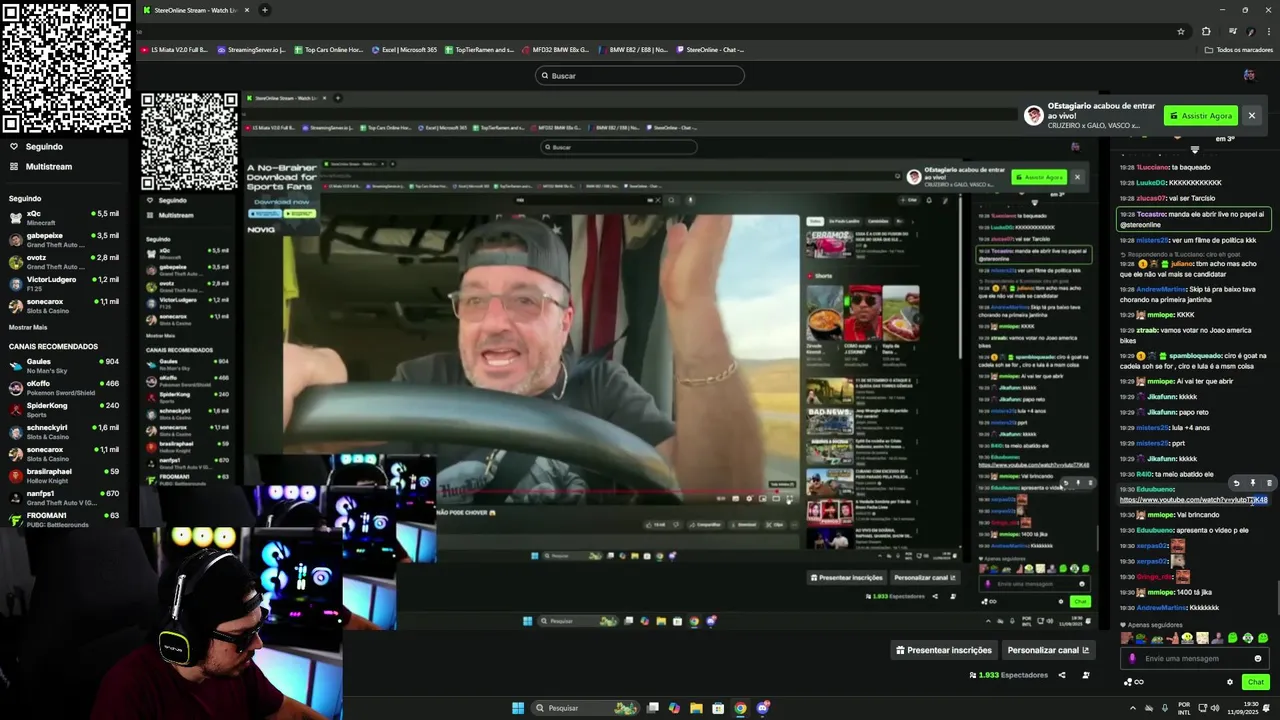Image resolution: width=1280 pixels, height=720 pixels.
Task: Open the YouTube link from Eduubueno
Action: pos(1193,500)
